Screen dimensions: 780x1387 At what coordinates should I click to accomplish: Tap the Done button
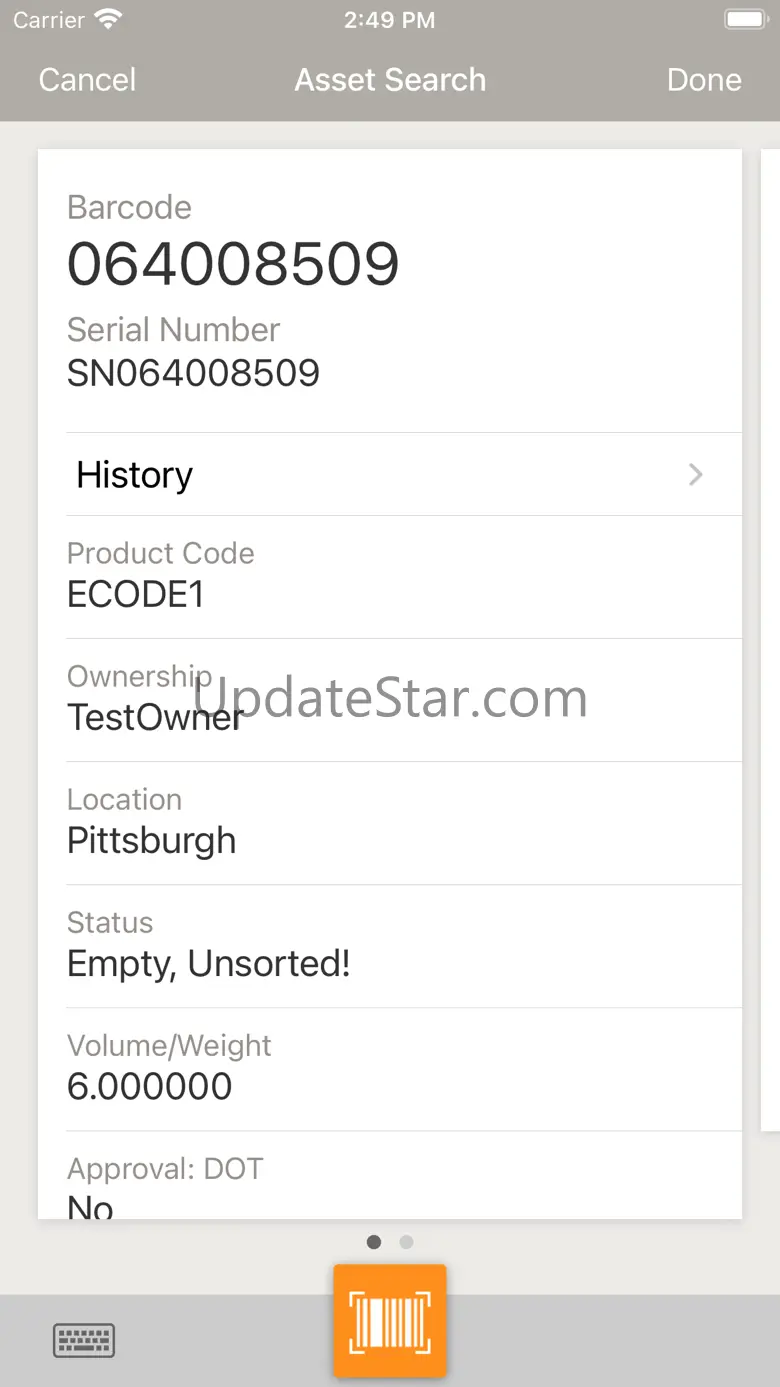704,80
